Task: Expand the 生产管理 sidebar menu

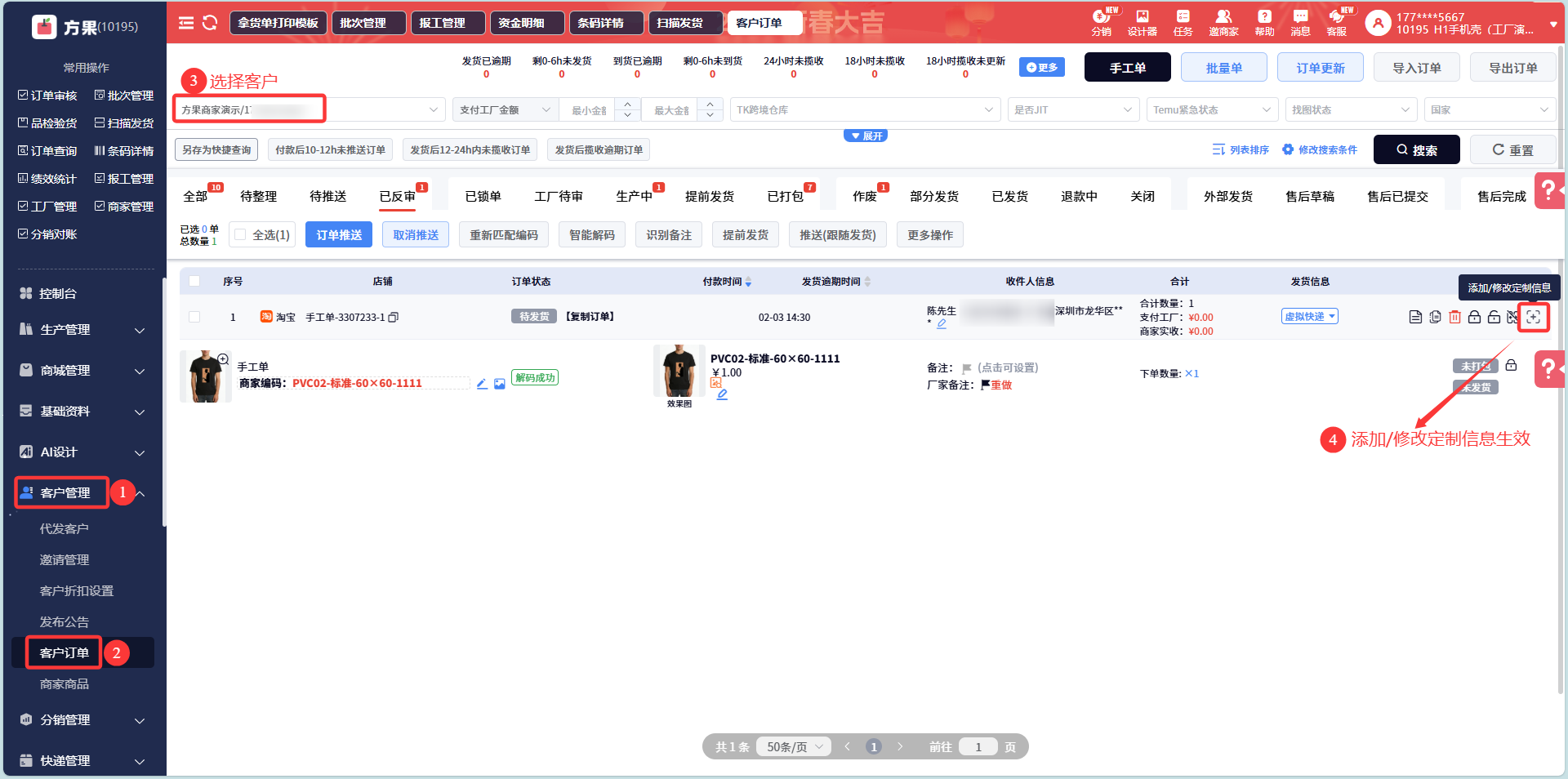Action: (84, 330)
